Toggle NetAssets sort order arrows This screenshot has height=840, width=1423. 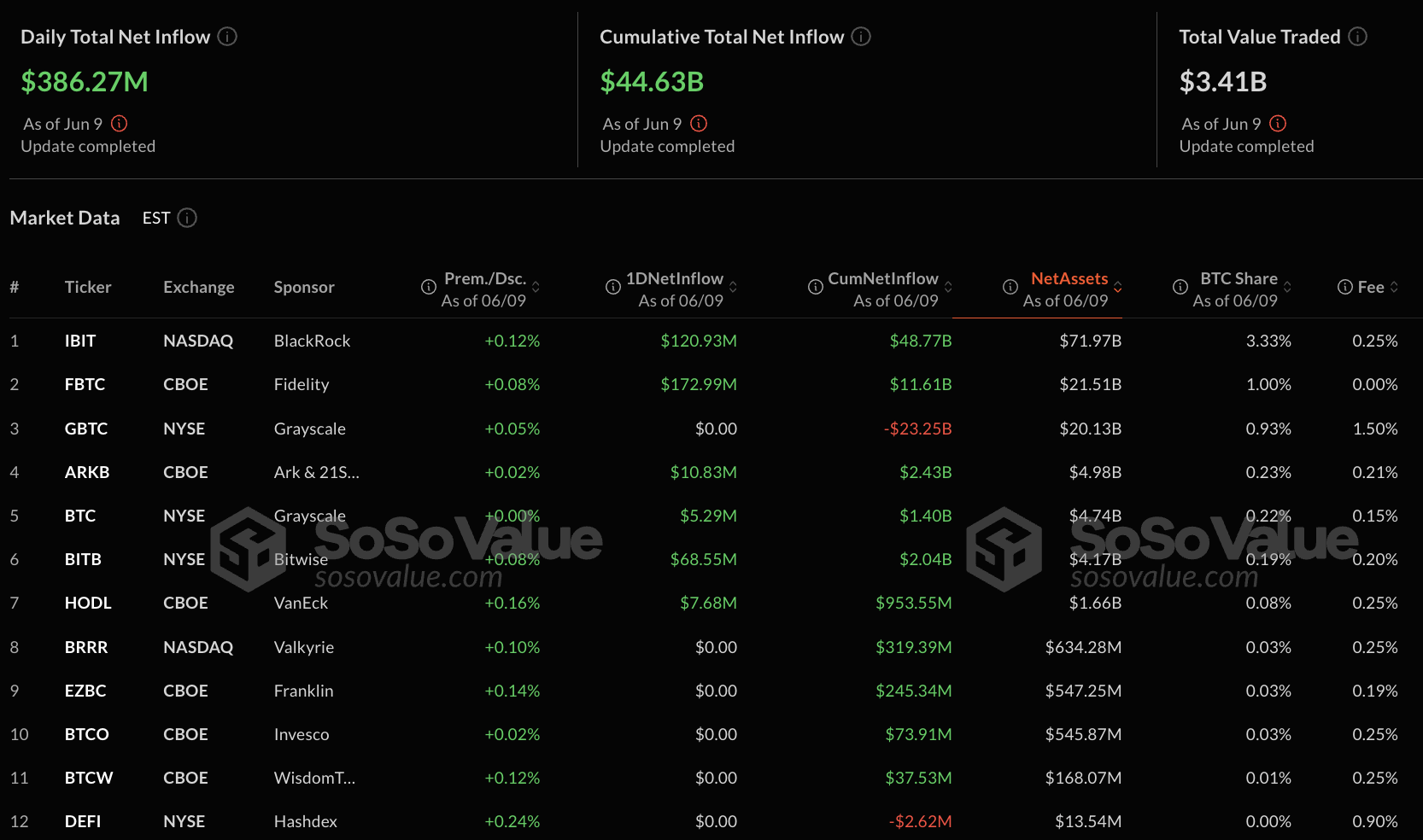1117,287
